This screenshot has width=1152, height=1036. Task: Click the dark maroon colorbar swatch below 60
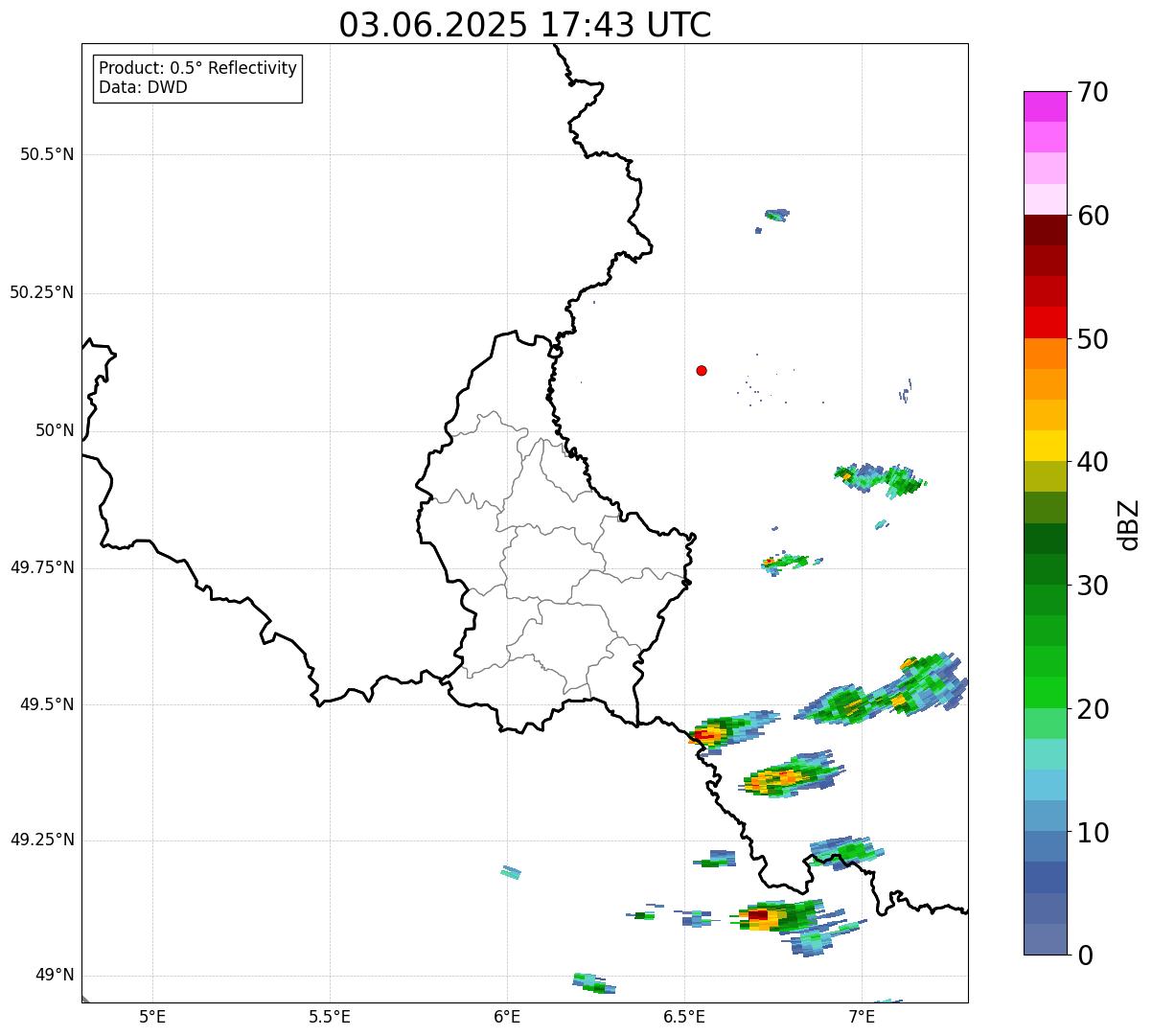(x=1045, y=230)
